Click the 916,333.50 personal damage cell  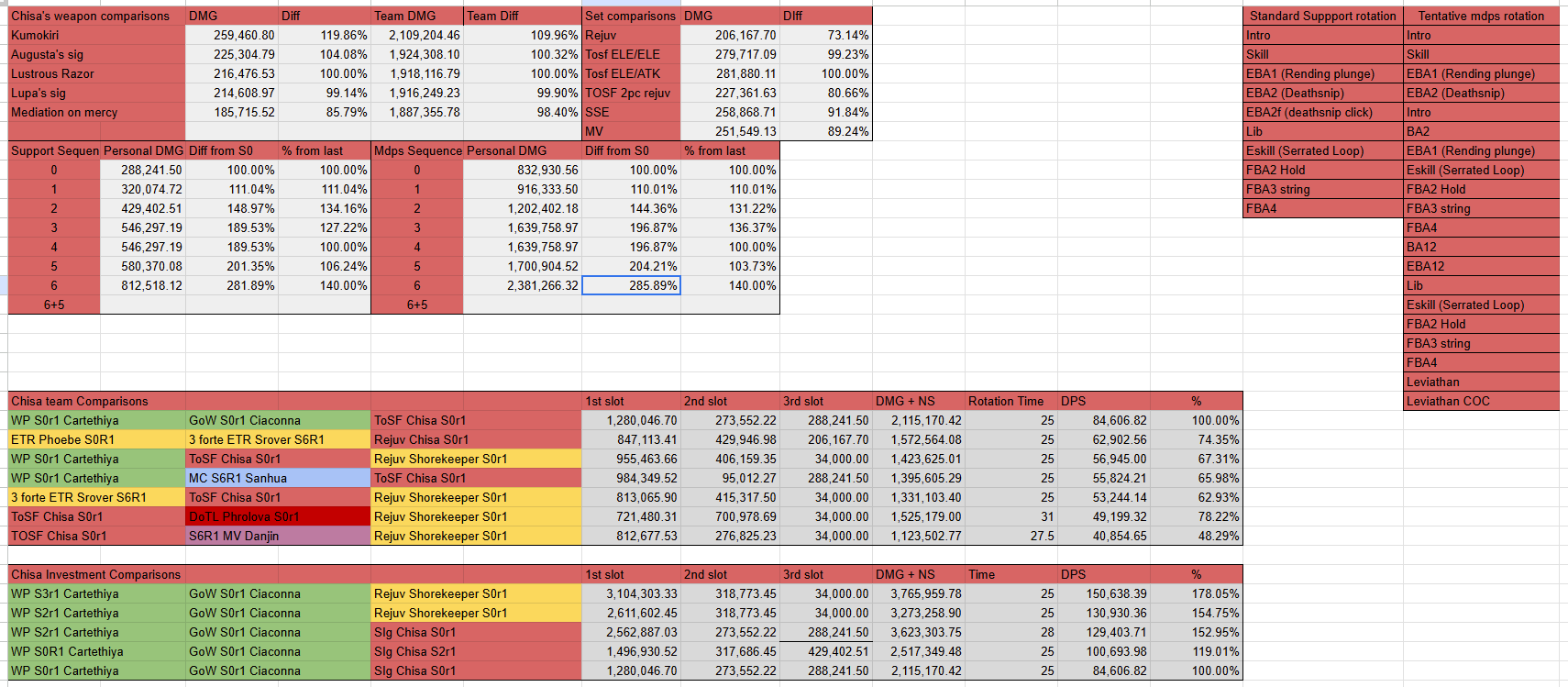pyautogui.click(x=523, y=189)
